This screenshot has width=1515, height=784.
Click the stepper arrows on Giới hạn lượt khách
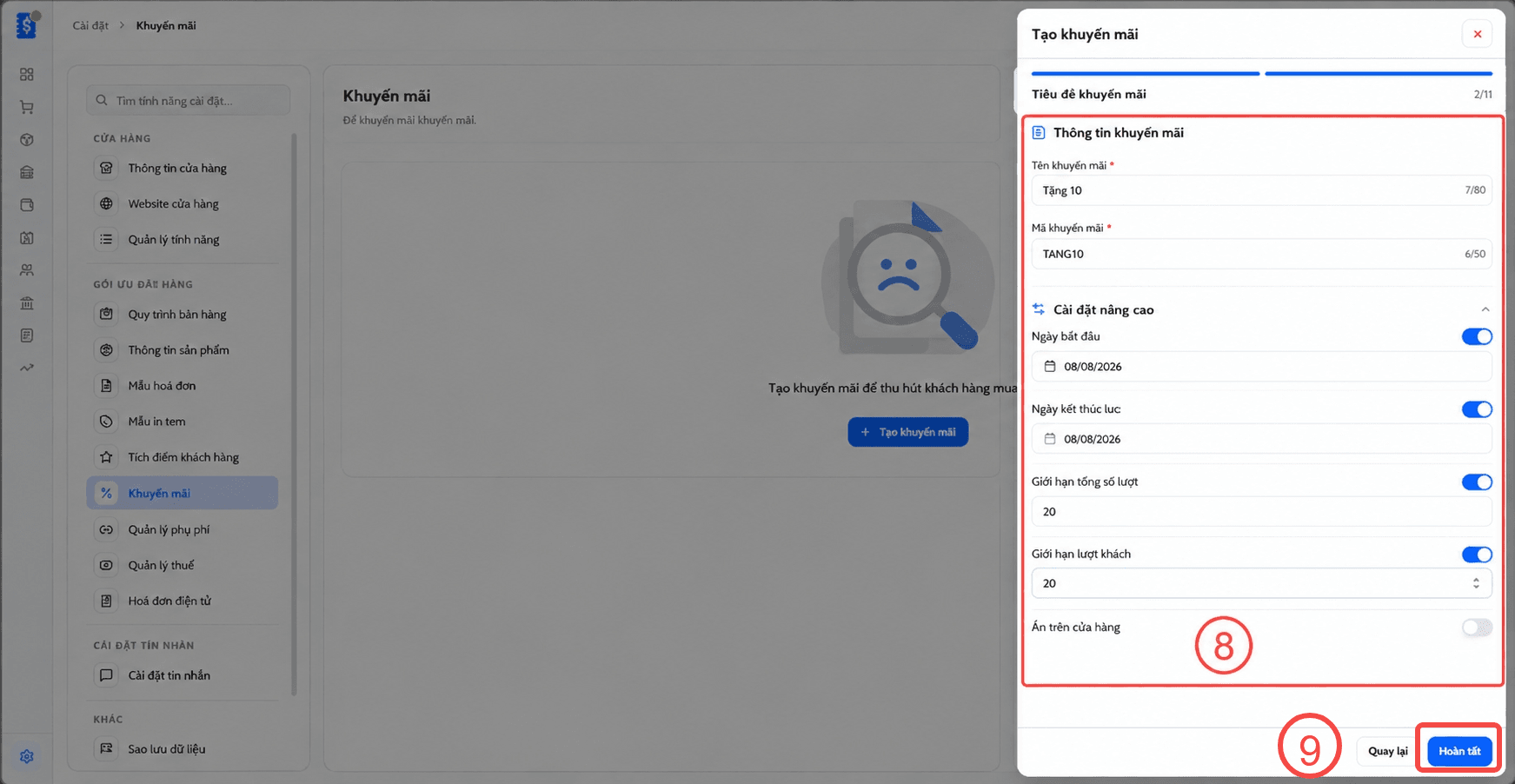pos(1476,583)
